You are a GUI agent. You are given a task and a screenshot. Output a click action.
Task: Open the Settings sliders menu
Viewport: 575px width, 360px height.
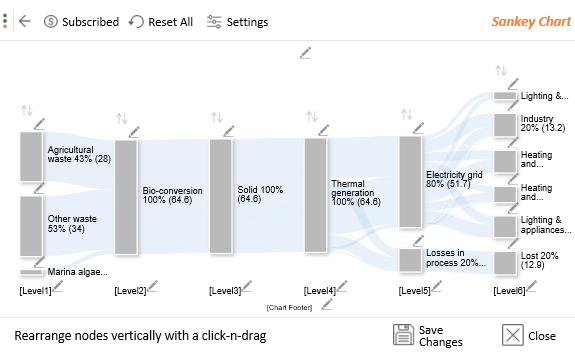pos(237,22)
